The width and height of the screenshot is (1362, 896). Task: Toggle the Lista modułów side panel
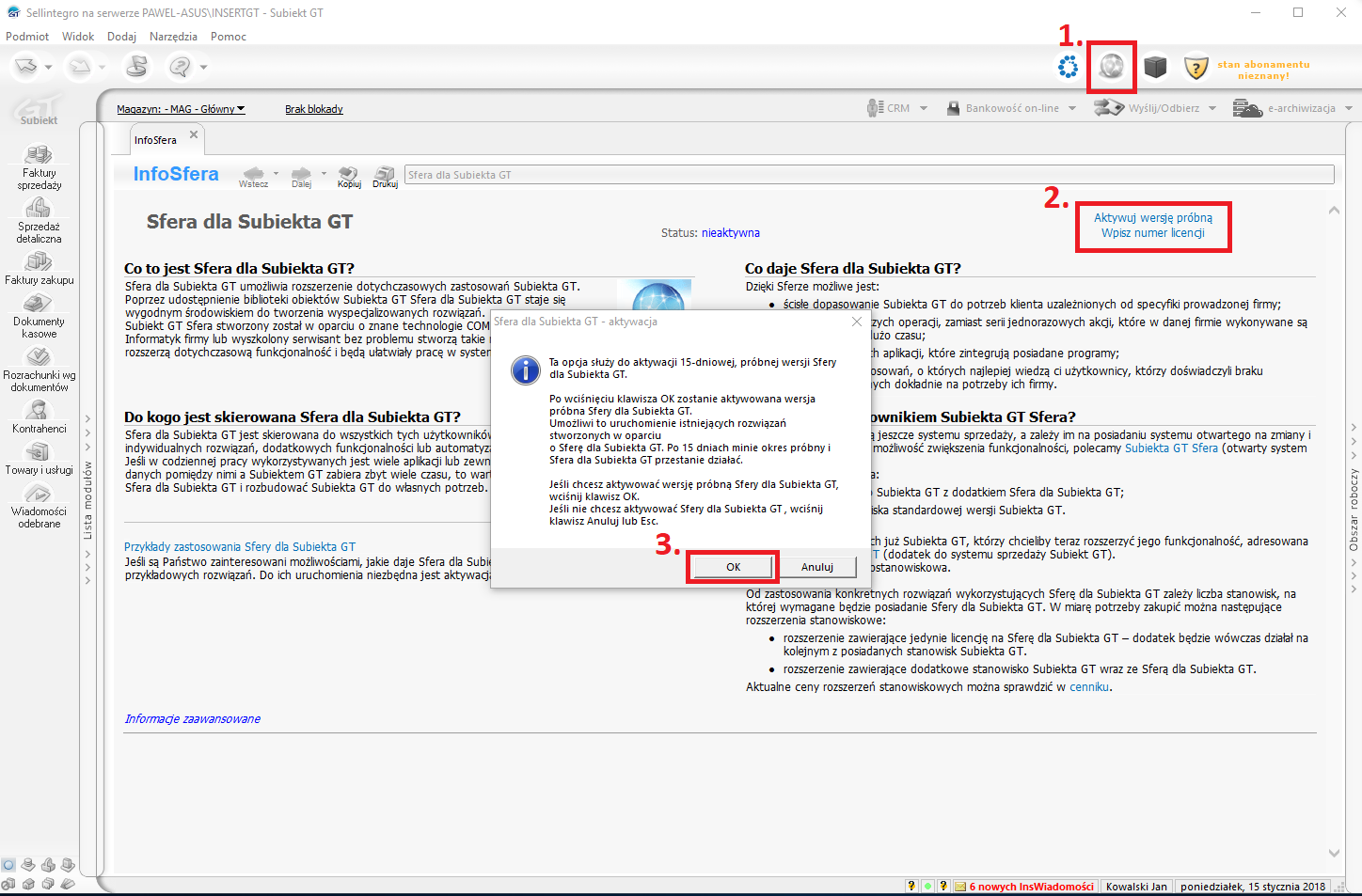pyautogui.click(x=87, y=499)
